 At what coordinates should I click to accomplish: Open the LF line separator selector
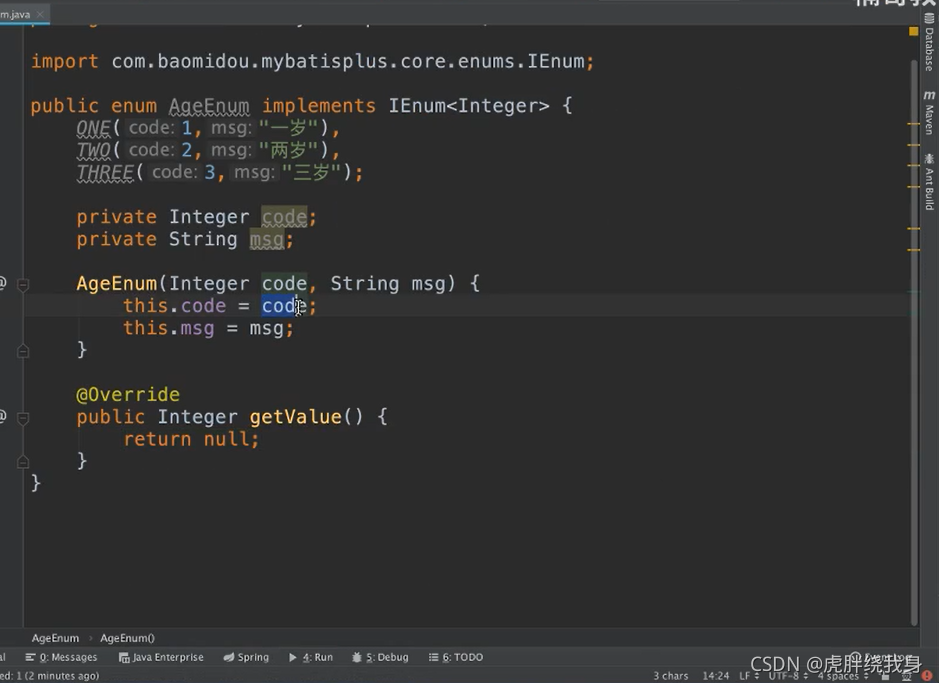click(749, 676)
